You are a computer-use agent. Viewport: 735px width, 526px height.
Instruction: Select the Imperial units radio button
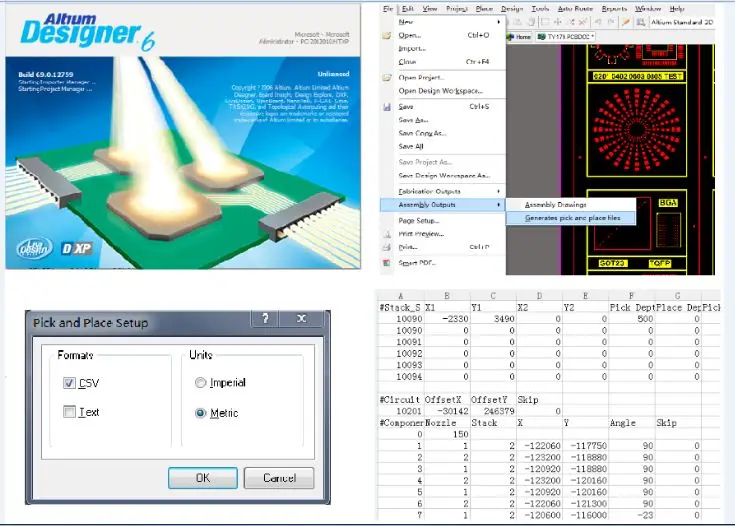[x=200, y=383]
